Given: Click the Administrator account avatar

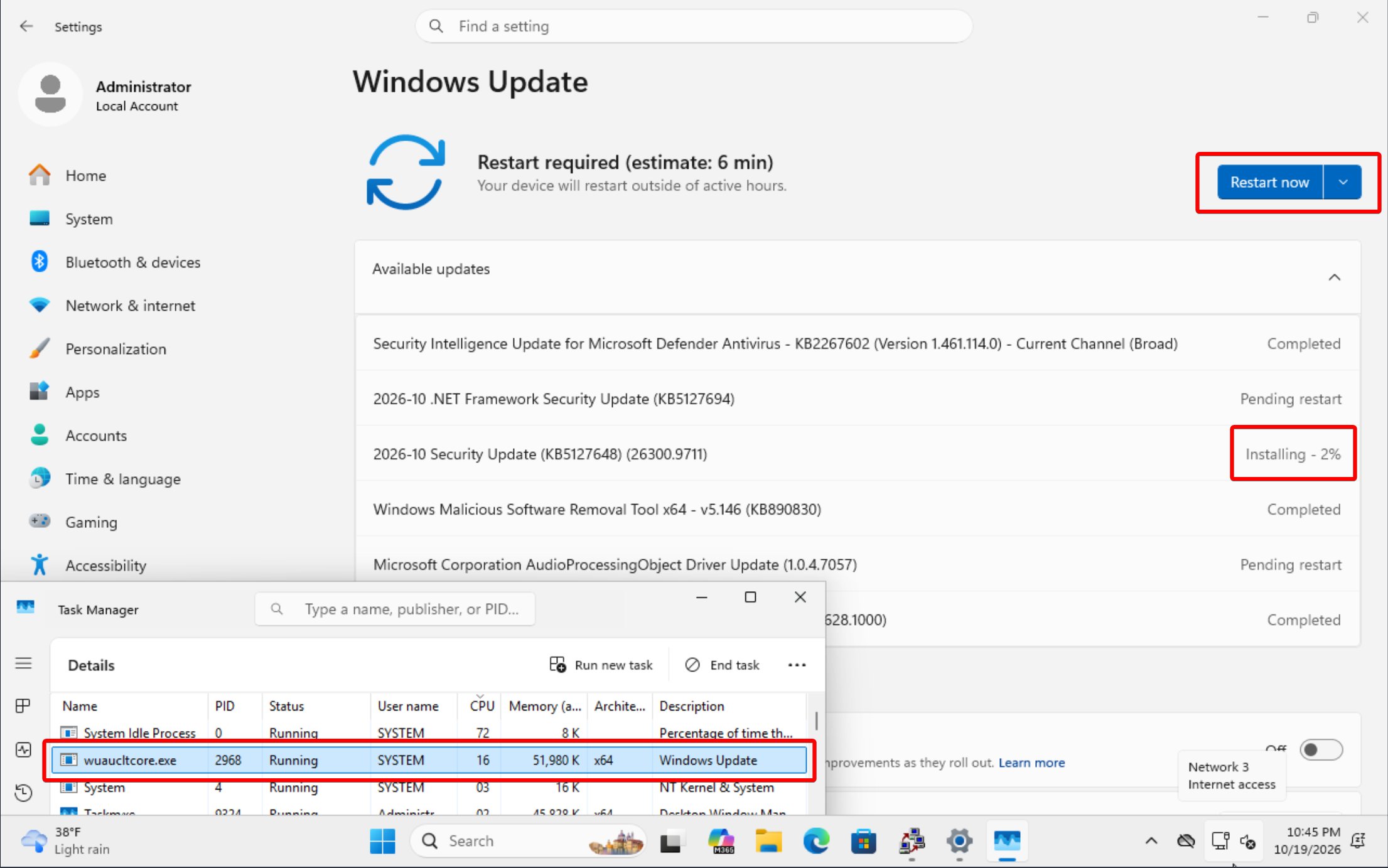Looking at the screenshot, I should [x=50, y=94].
